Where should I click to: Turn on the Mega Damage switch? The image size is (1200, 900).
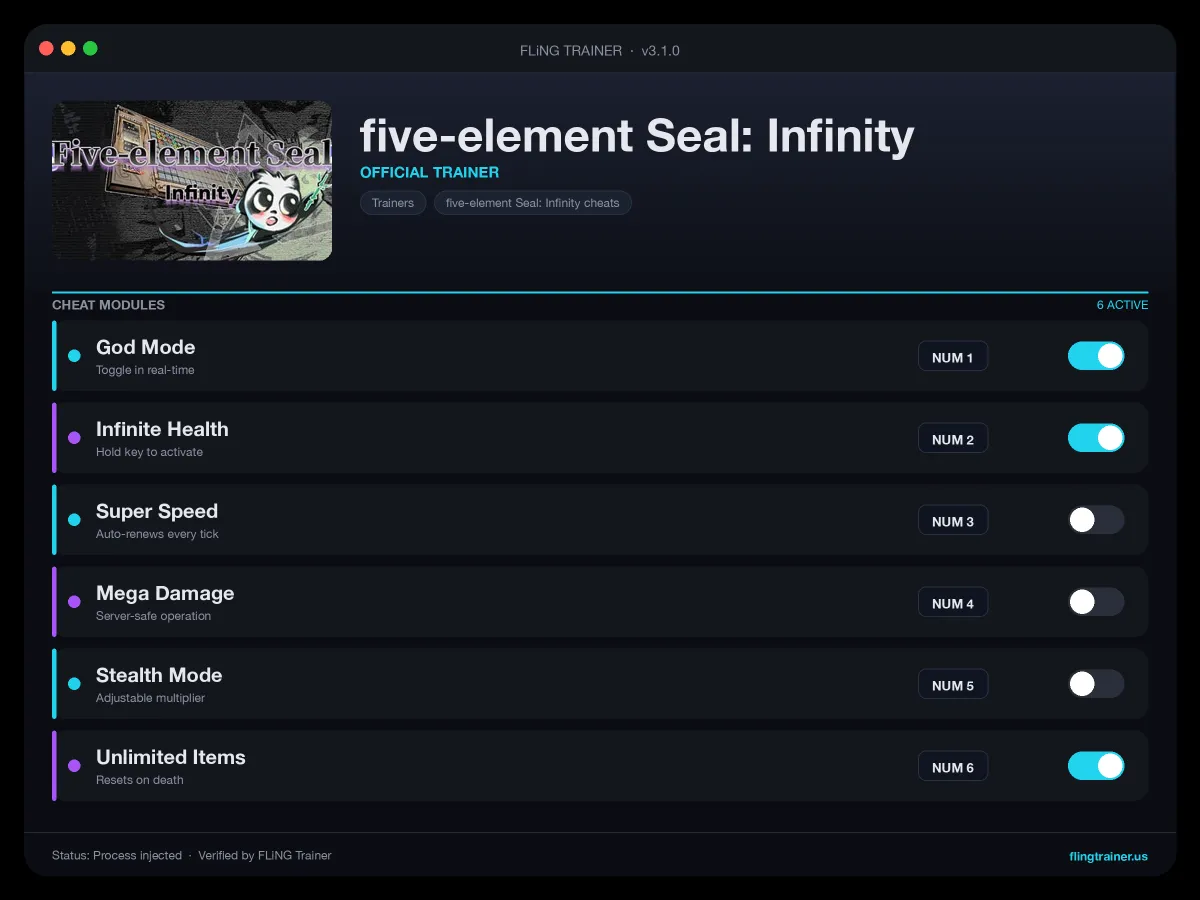coord(1096,602)
